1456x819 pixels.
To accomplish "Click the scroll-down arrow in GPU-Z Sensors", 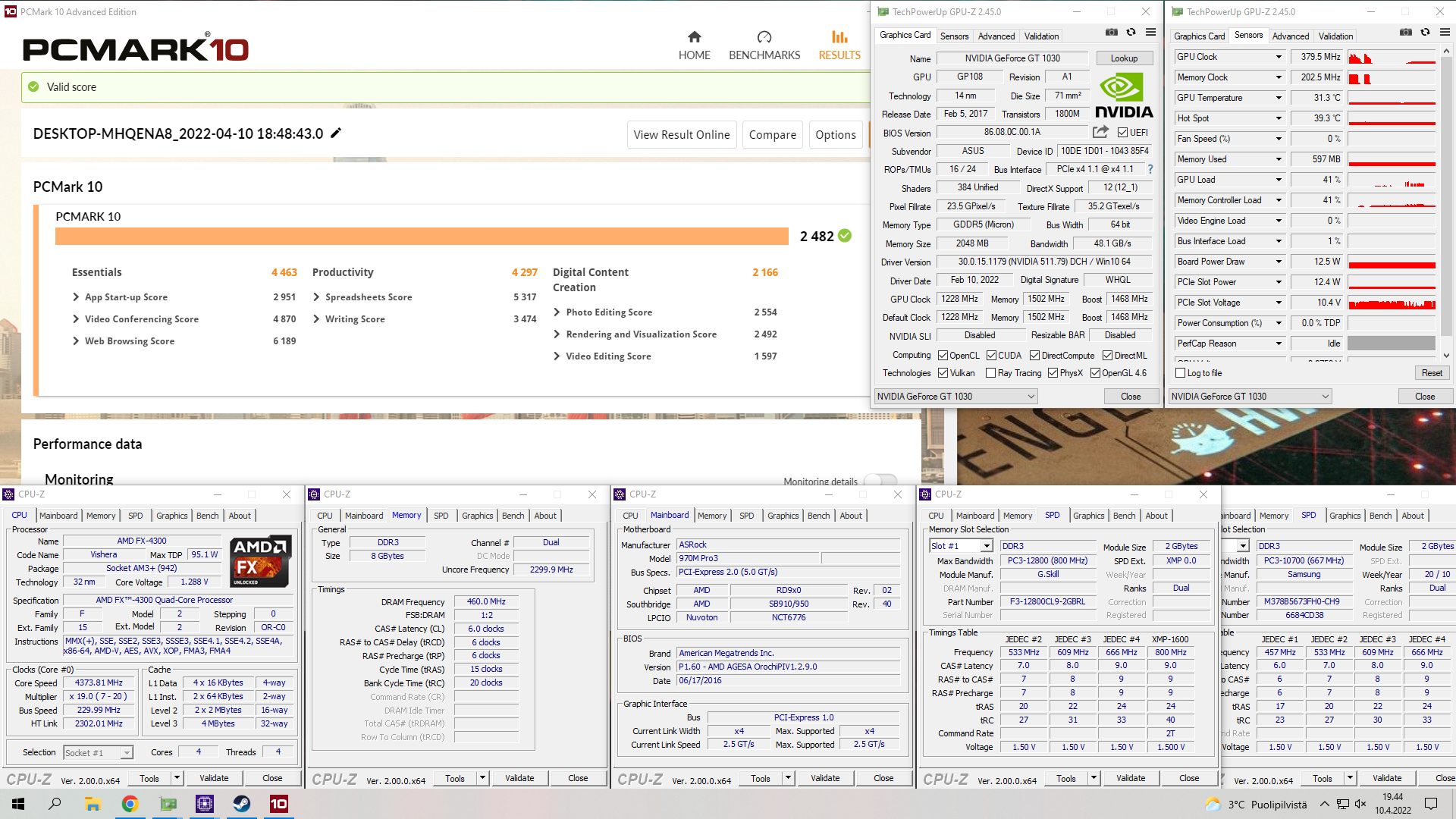I will click(x=1446, y=355).
